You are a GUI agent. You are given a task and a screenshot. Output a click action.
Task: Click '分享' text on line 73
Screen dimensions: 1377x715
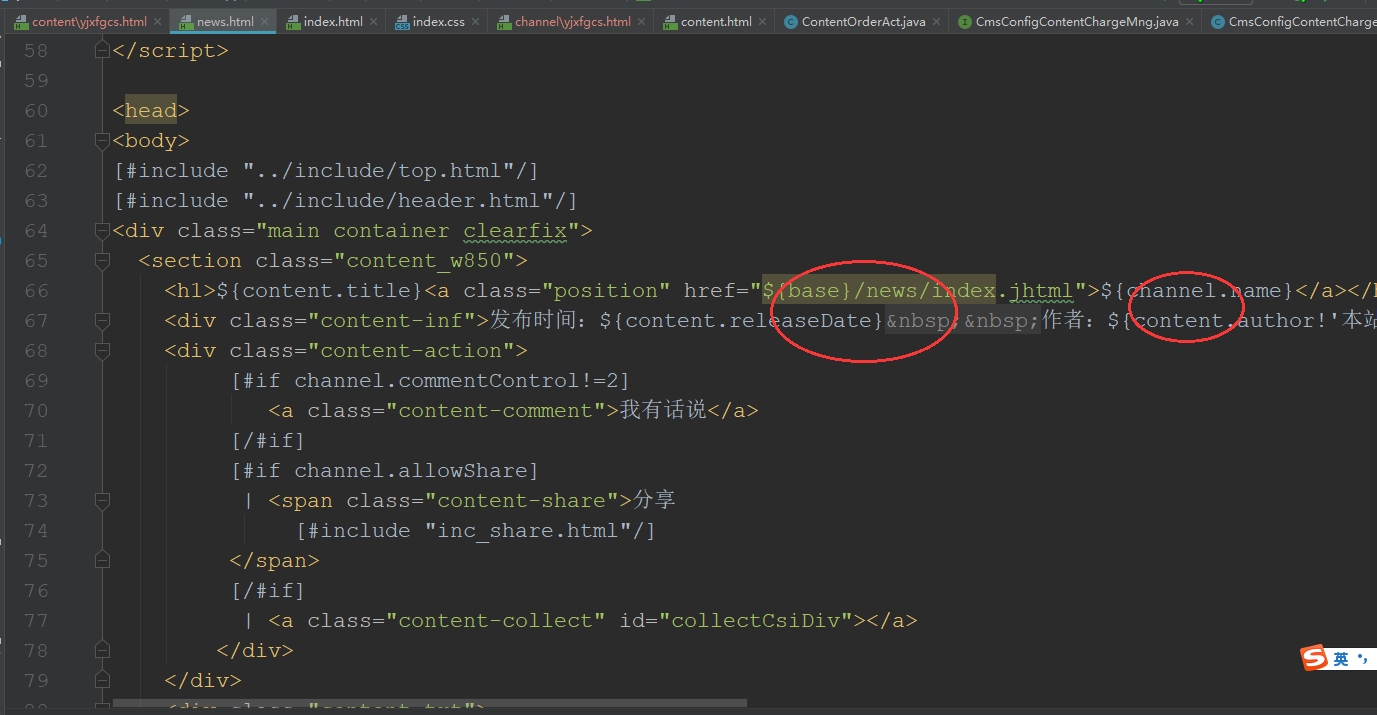click(655, 500)
